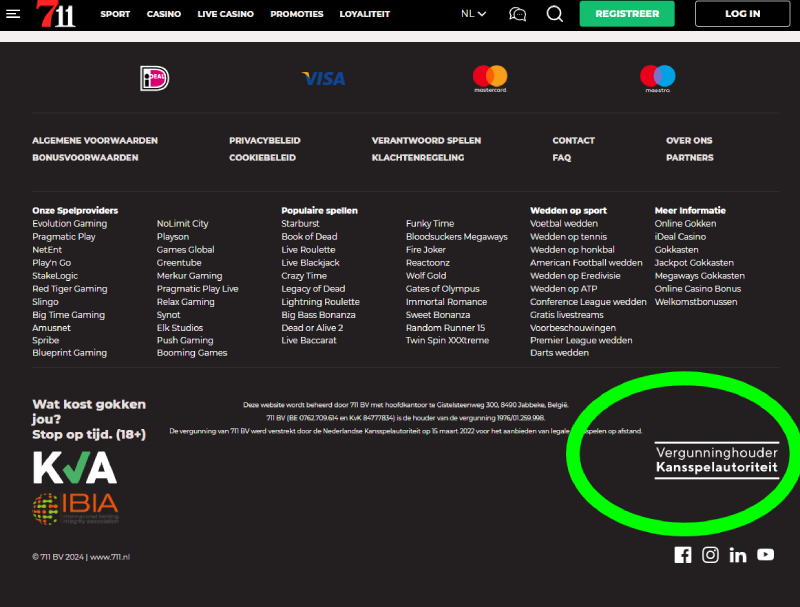Click the IBIA integrity association logo

pyautogui.click(x=76, y=509)
